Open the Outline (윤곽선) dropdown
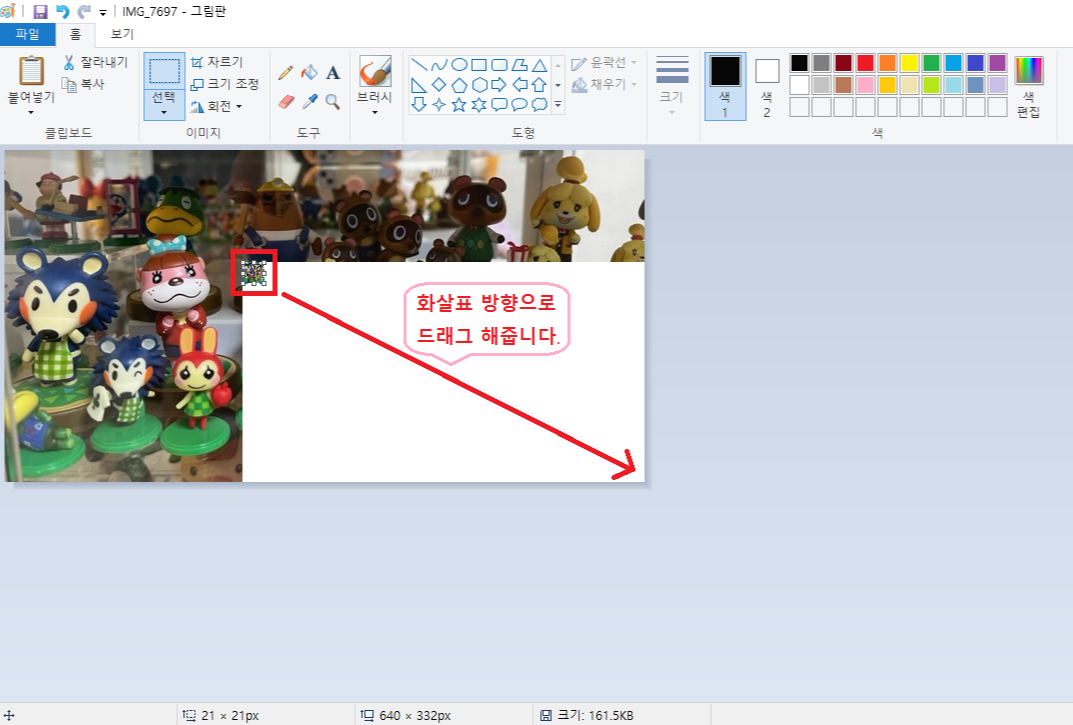1073x725 pixels. click(x=604, y=63)
